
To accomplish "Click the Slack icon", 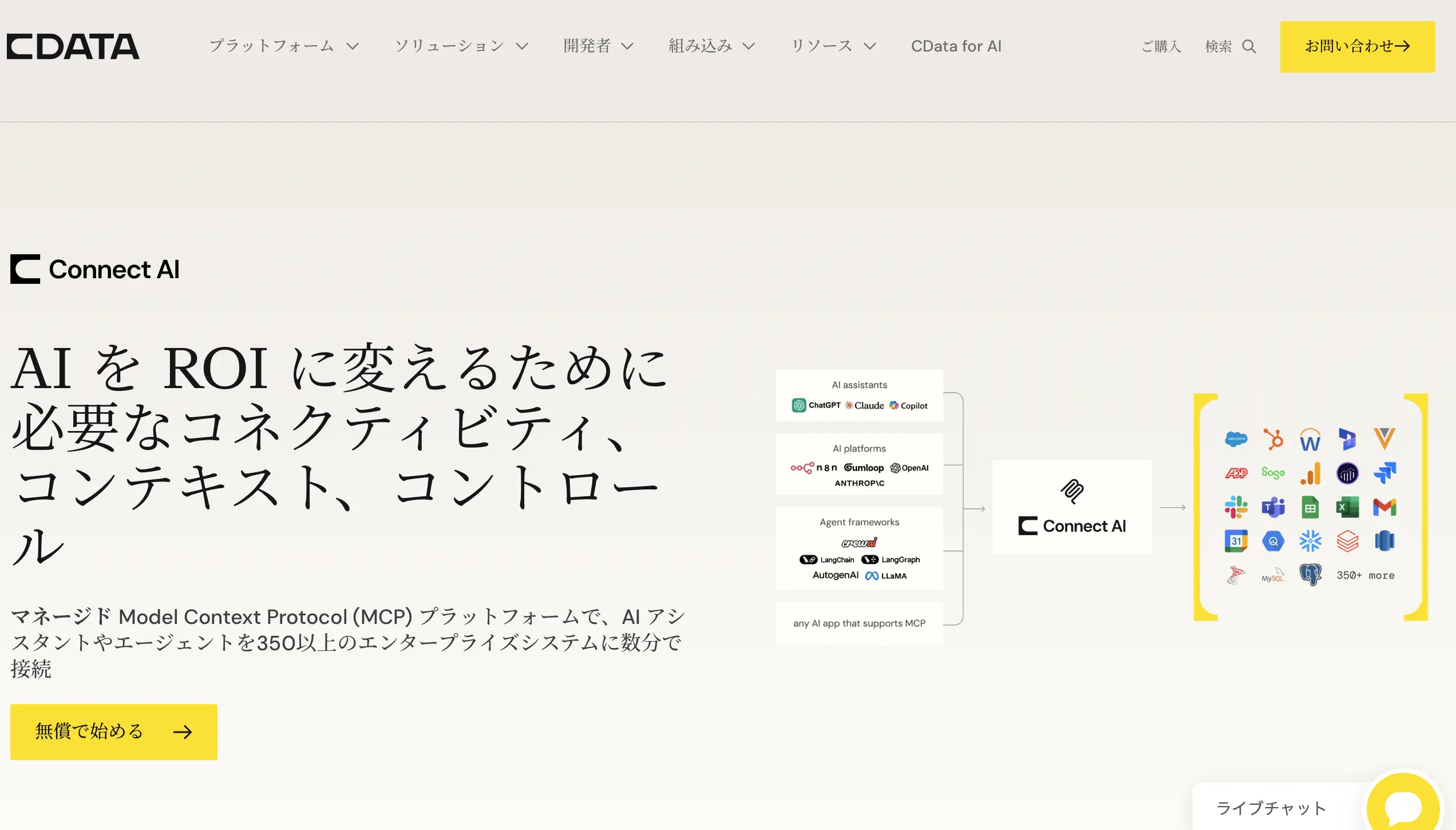I will click(1236, 507).
